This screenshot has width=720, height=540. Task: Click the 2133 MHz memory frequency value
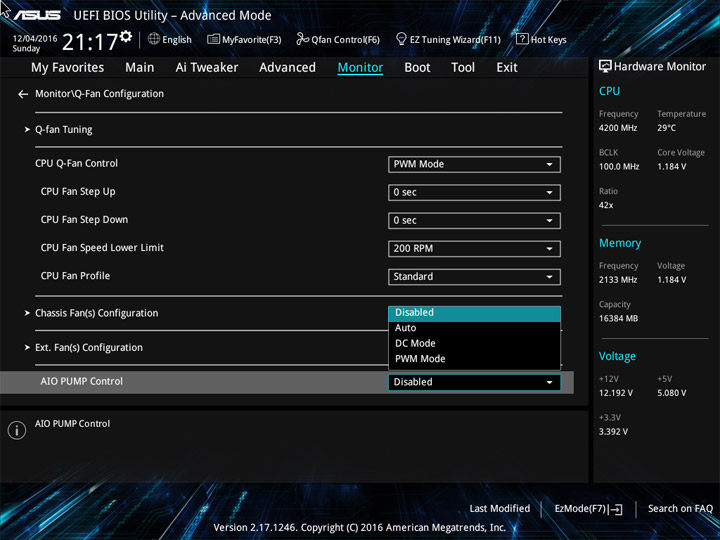coord(618,280)
